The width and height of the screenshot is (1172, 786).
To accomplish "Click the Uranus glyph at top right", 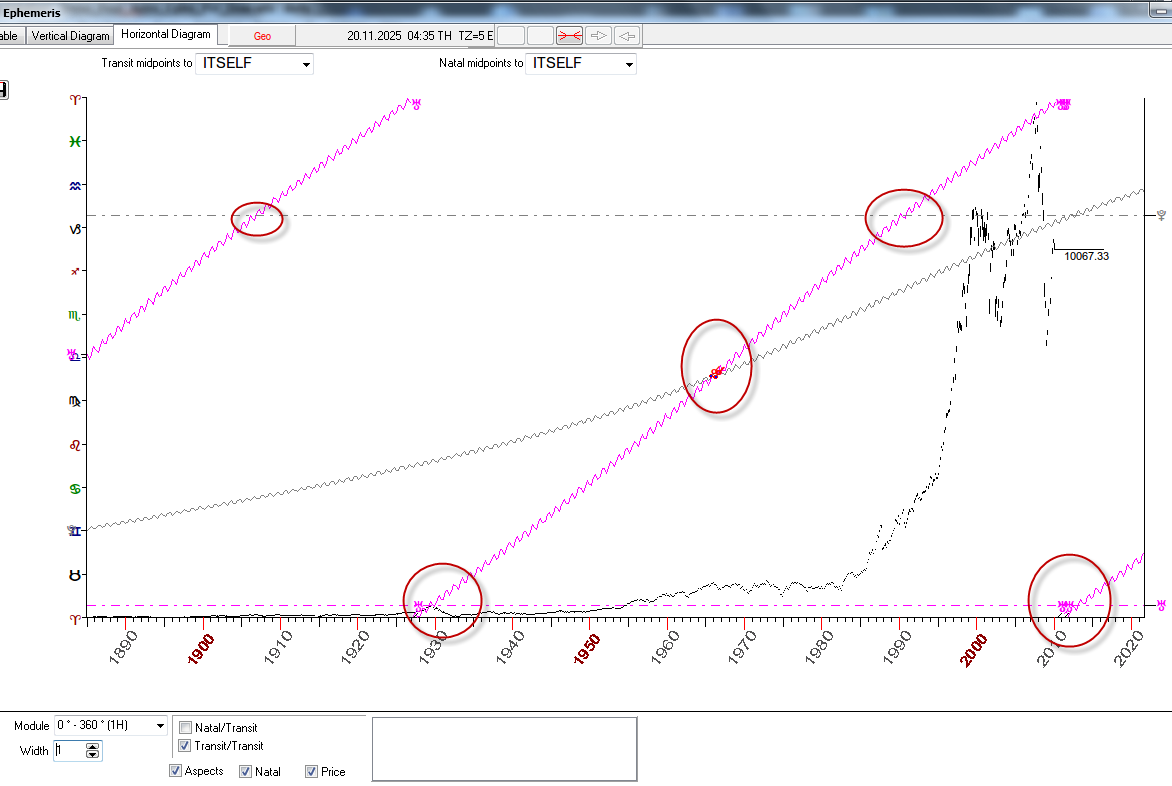I will pyautogui.click(x=1064, y=104).
